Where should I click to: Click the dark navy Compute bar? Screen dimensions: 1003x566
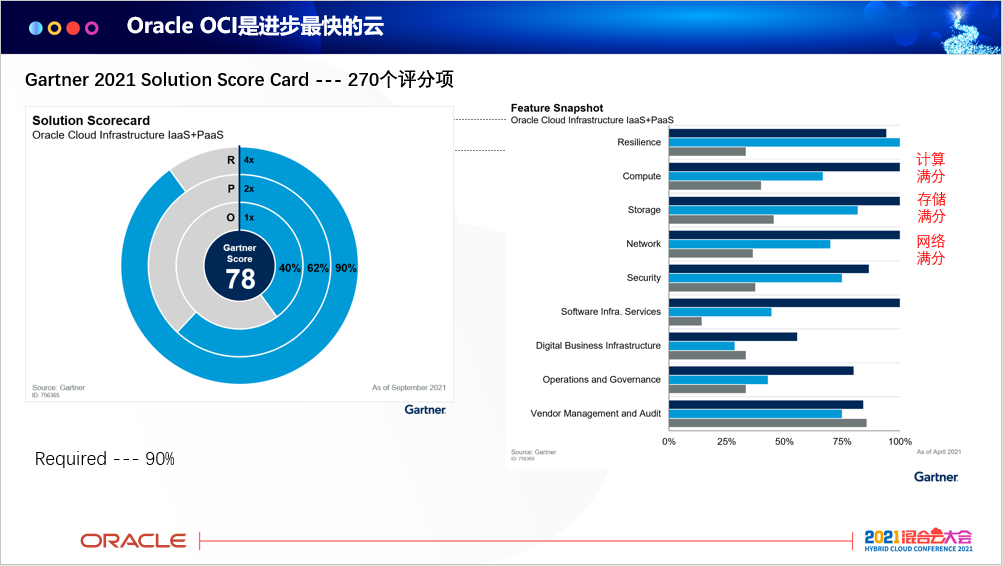tap(784, 167)
